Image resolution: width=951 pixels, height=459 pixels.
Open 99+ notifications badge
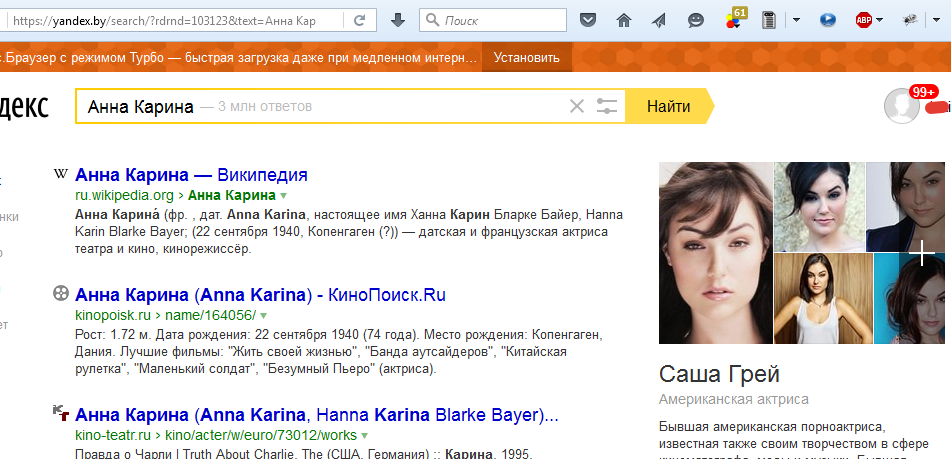pos(924,92)
